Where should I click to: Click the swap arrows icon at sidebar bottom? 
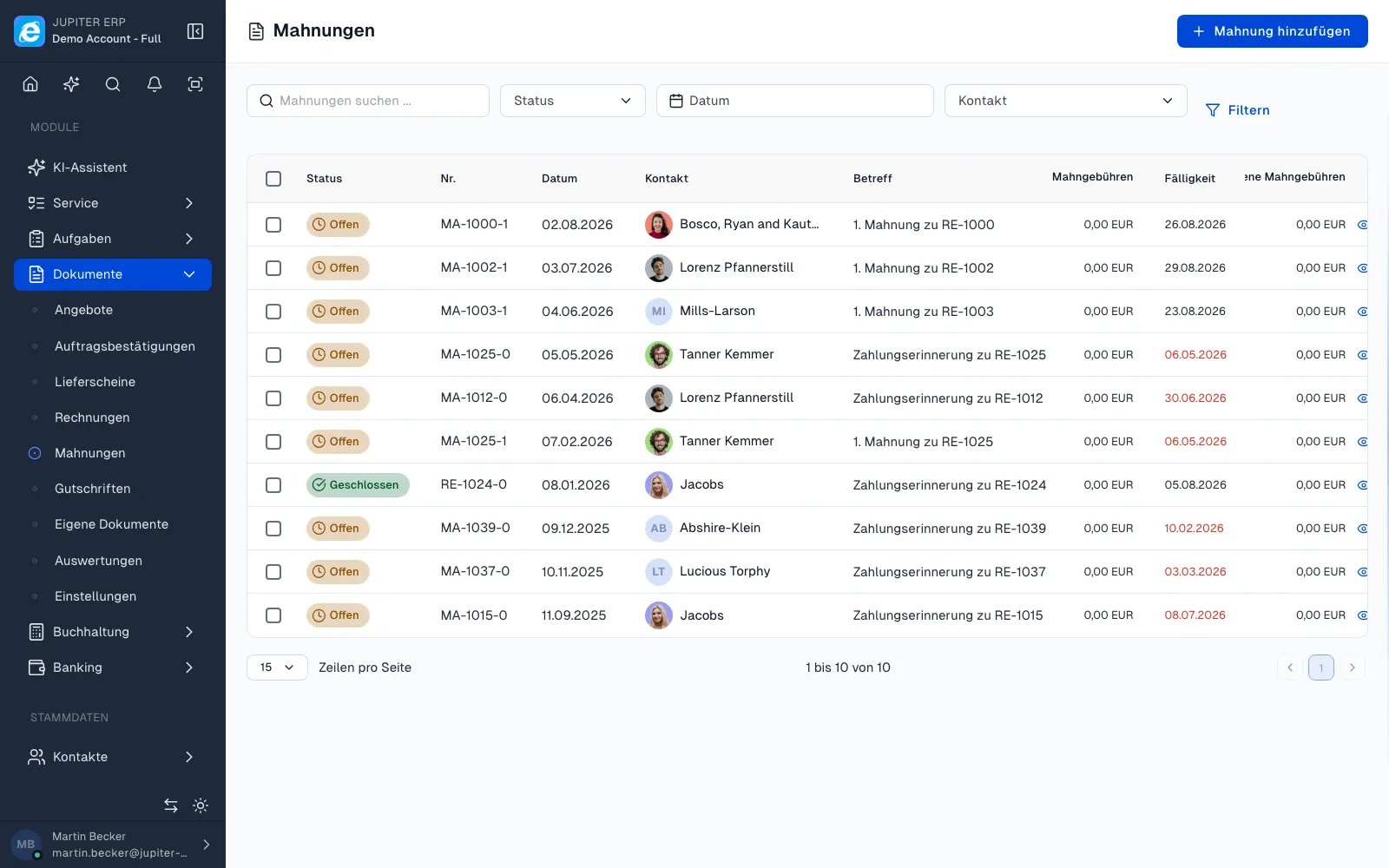pyautogui.click(x=171, y=806)
